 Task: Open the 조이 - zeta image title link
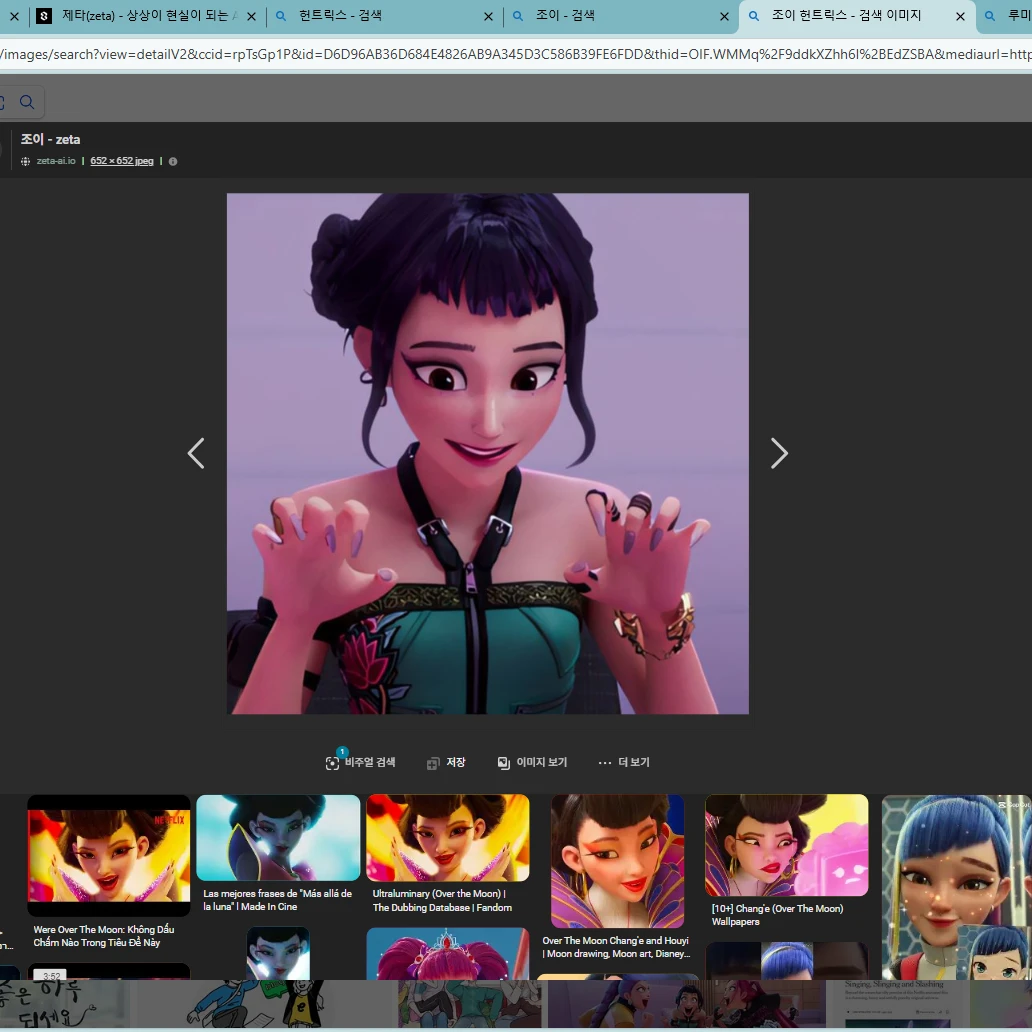click(51, 140)
